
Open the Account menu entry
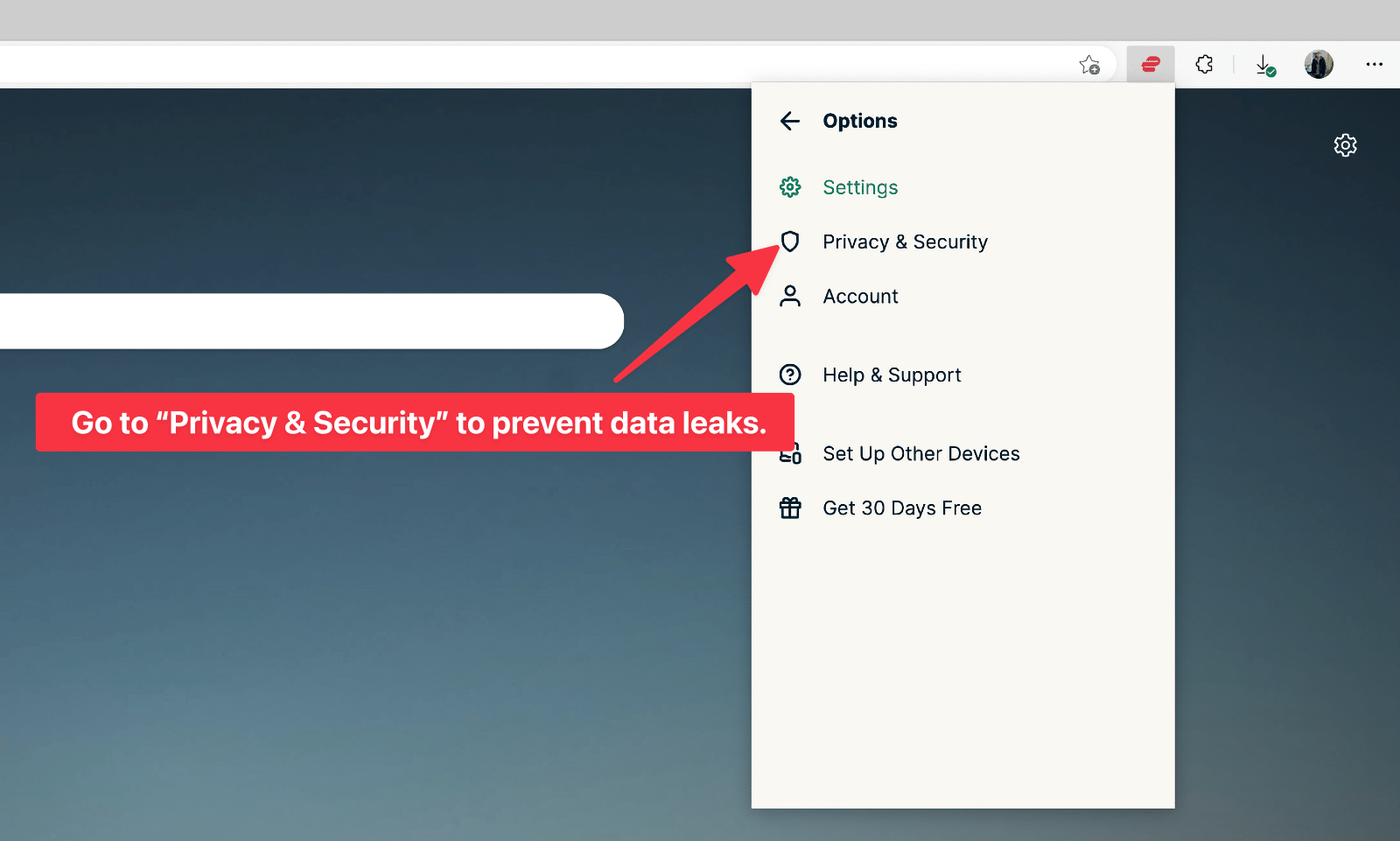coord(860,297)
